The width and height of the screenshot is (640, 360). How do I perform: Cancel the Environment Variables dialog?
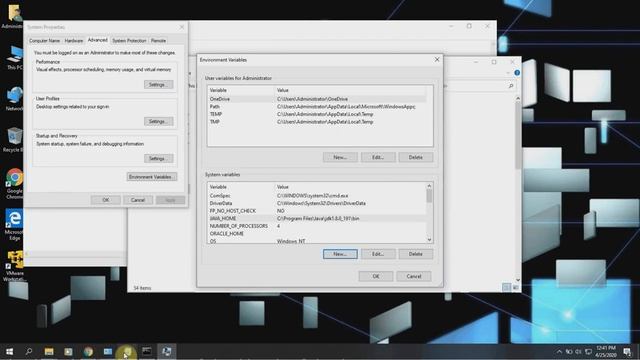click(x=413, y=276)
